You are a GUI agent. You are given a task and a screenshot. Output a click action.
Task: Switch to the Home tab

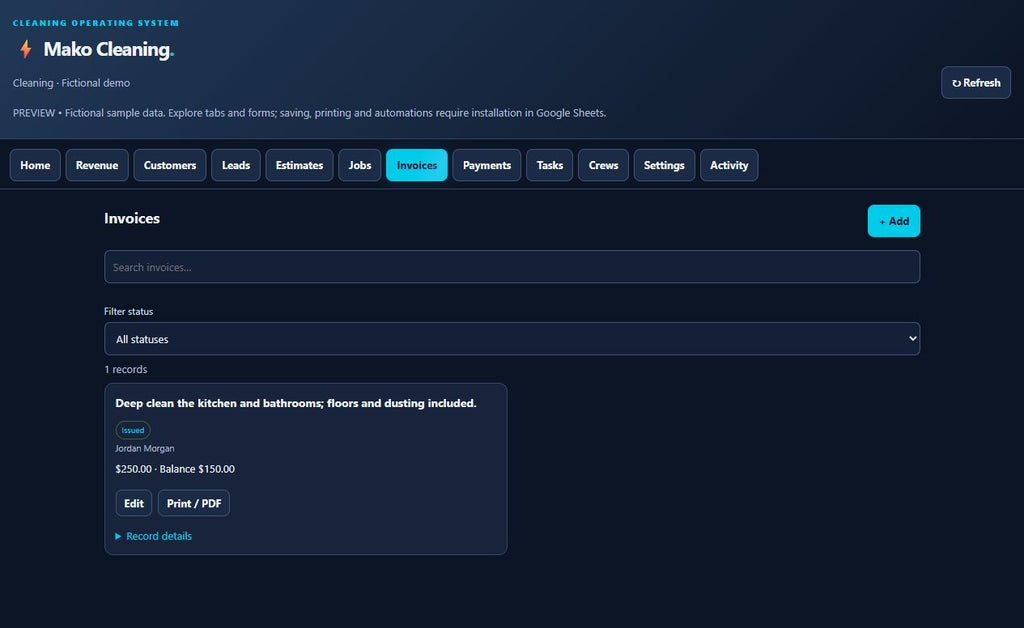[x=35, y=165]
